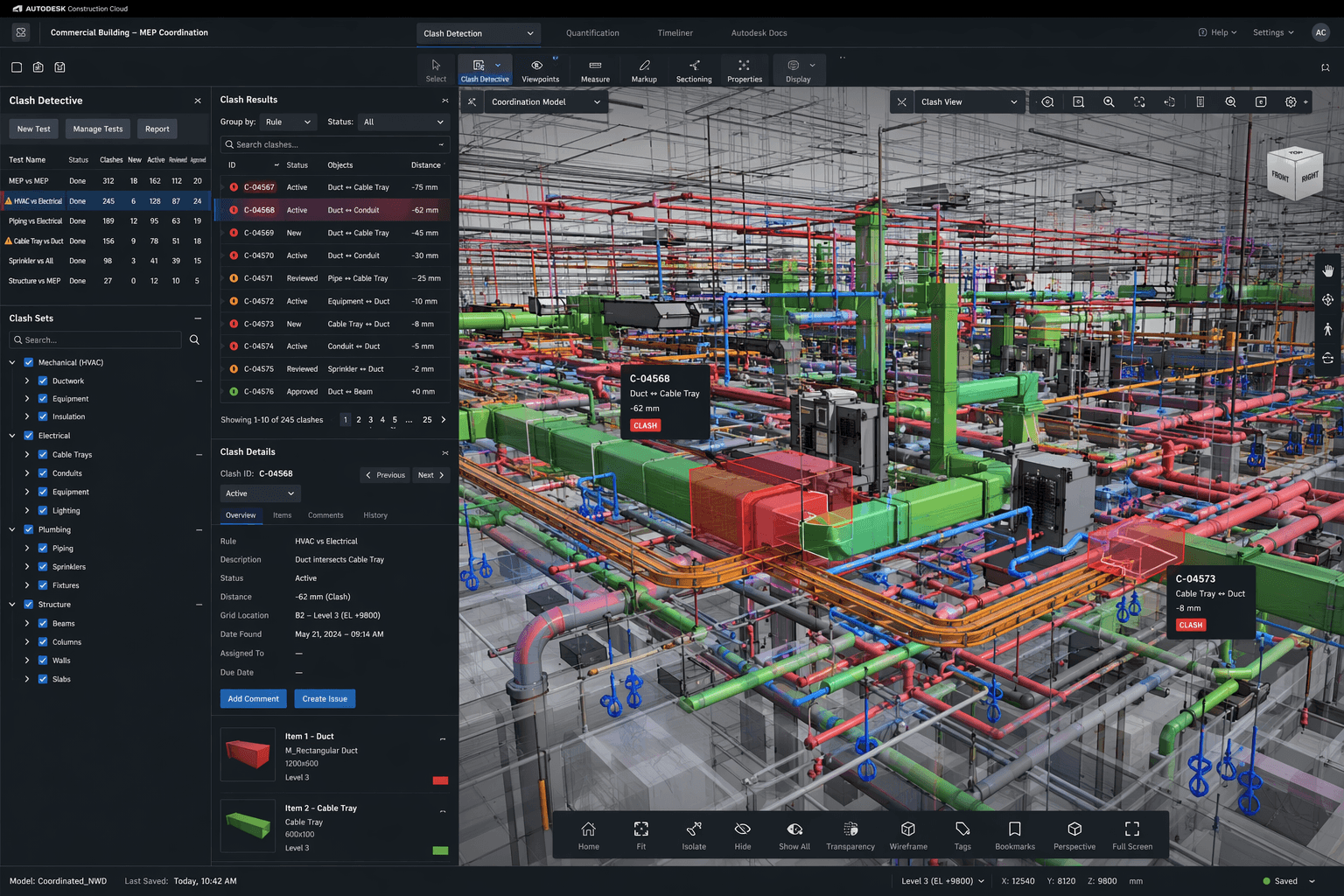Open the Comments tab in Clash Details
The image size is (1344, 896).
coord(325,515)
